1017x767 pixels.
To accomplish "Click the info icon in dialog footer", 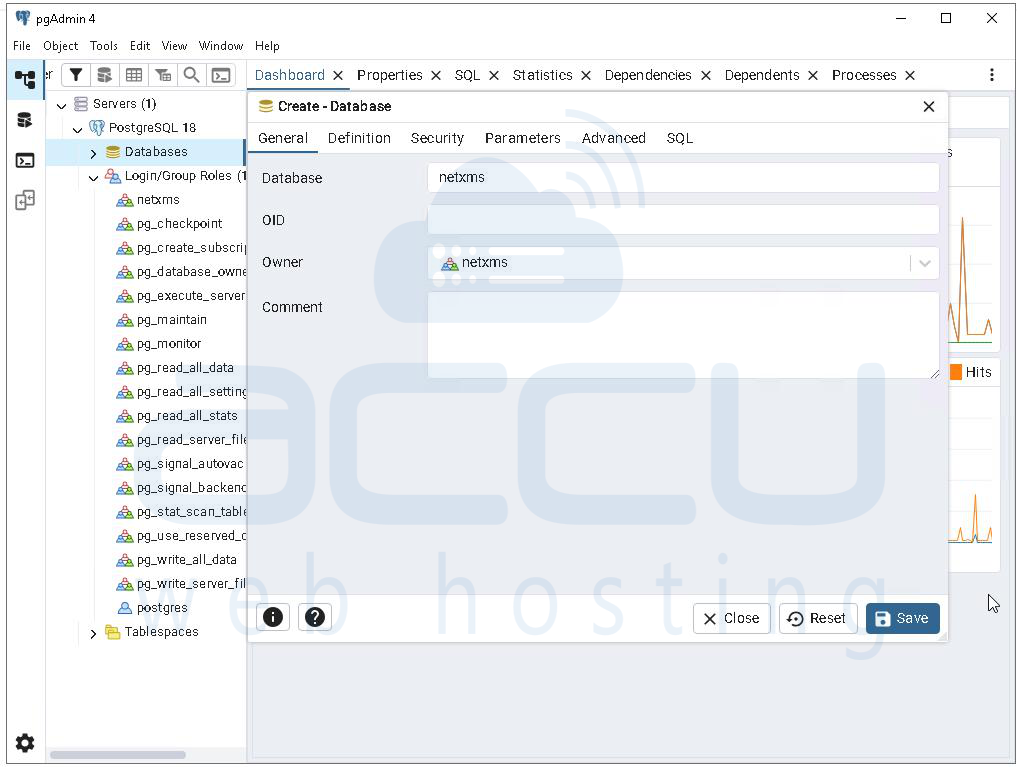I will [273, 617].
